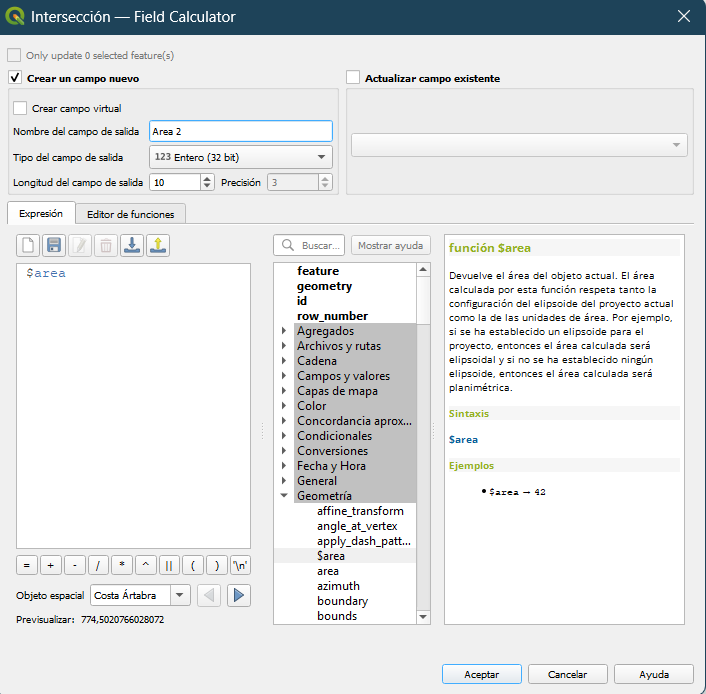Expand the Agregados function group
This screenshot has width=706, height=694.
pyautogui.click(x=285, y=331)
